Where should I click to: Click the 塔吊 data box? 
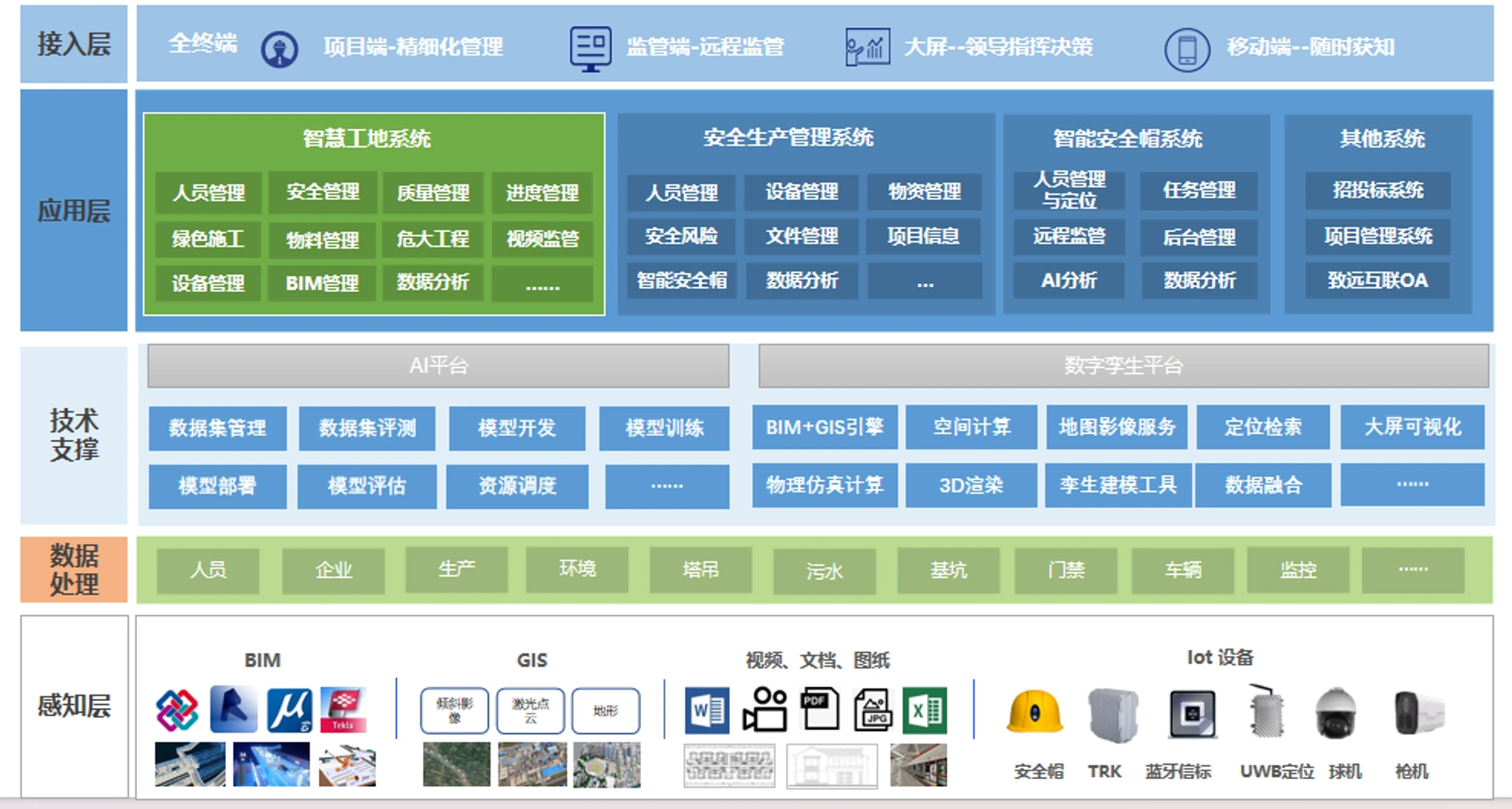[700, 570]
